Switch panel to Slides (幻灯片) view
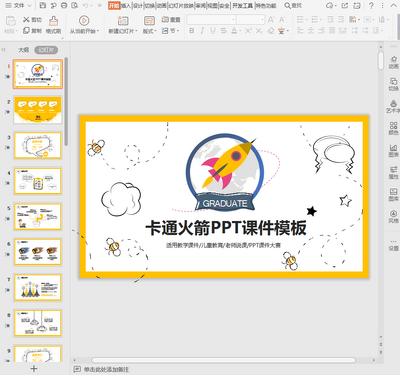This screenshot has height=375, width=400. [x=46, y=50]
